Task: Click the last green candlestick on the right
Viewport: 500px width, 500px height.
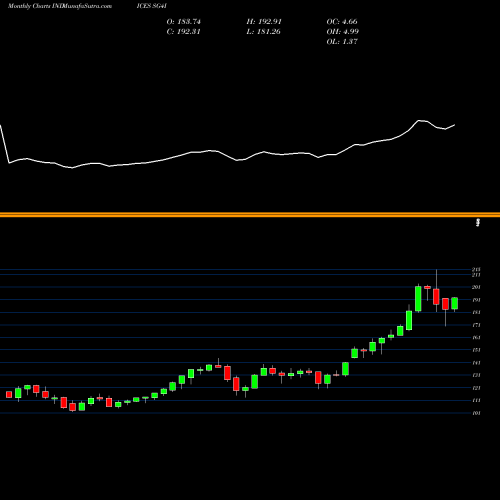Action: click(455, 304)
